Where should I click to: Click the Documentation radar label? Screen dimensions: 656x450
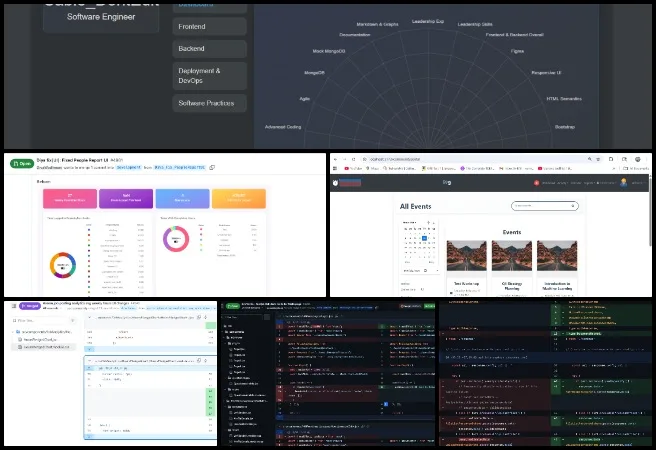[x=355, y=35]
